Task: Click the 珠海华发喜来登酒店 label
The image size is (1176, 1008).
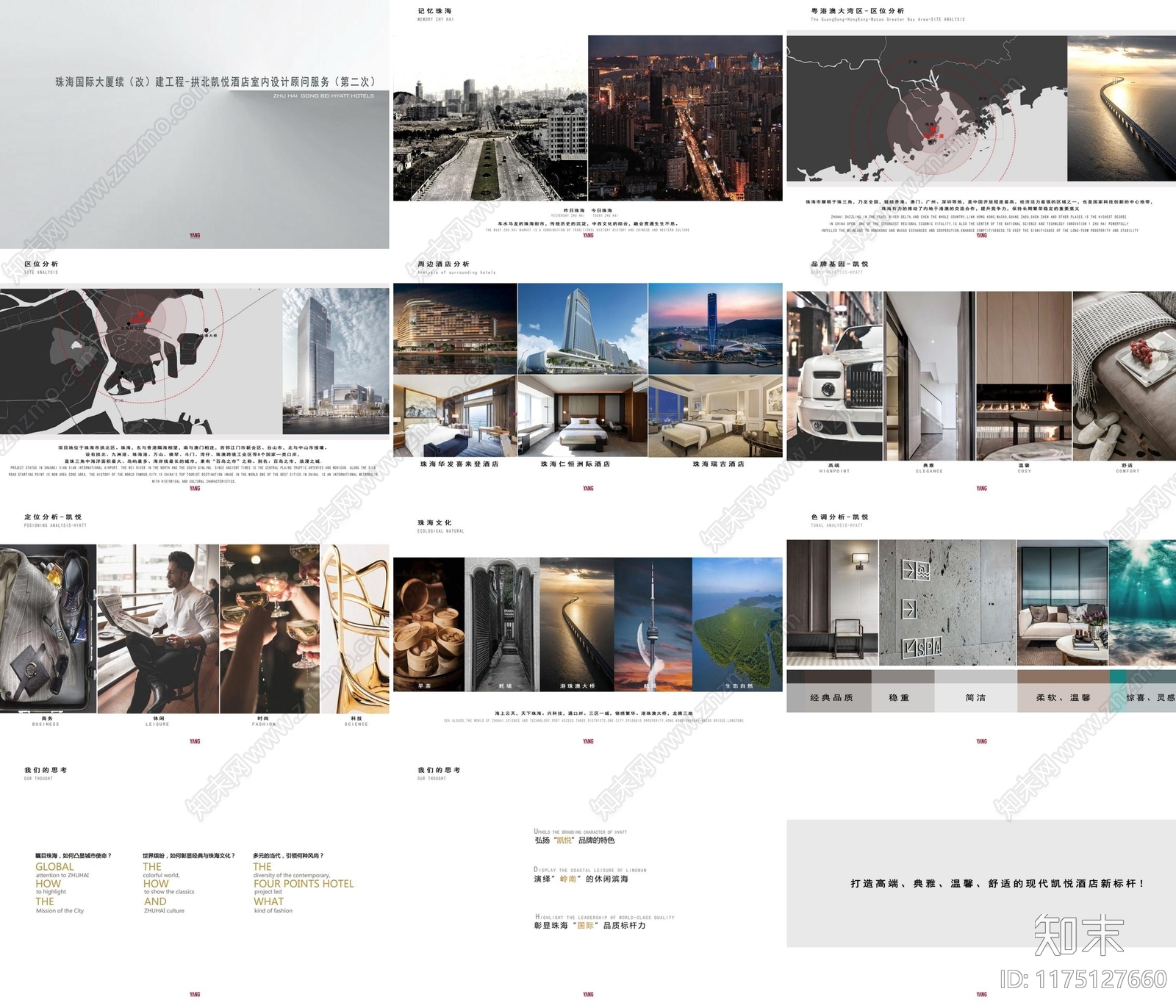Action: 459,464
